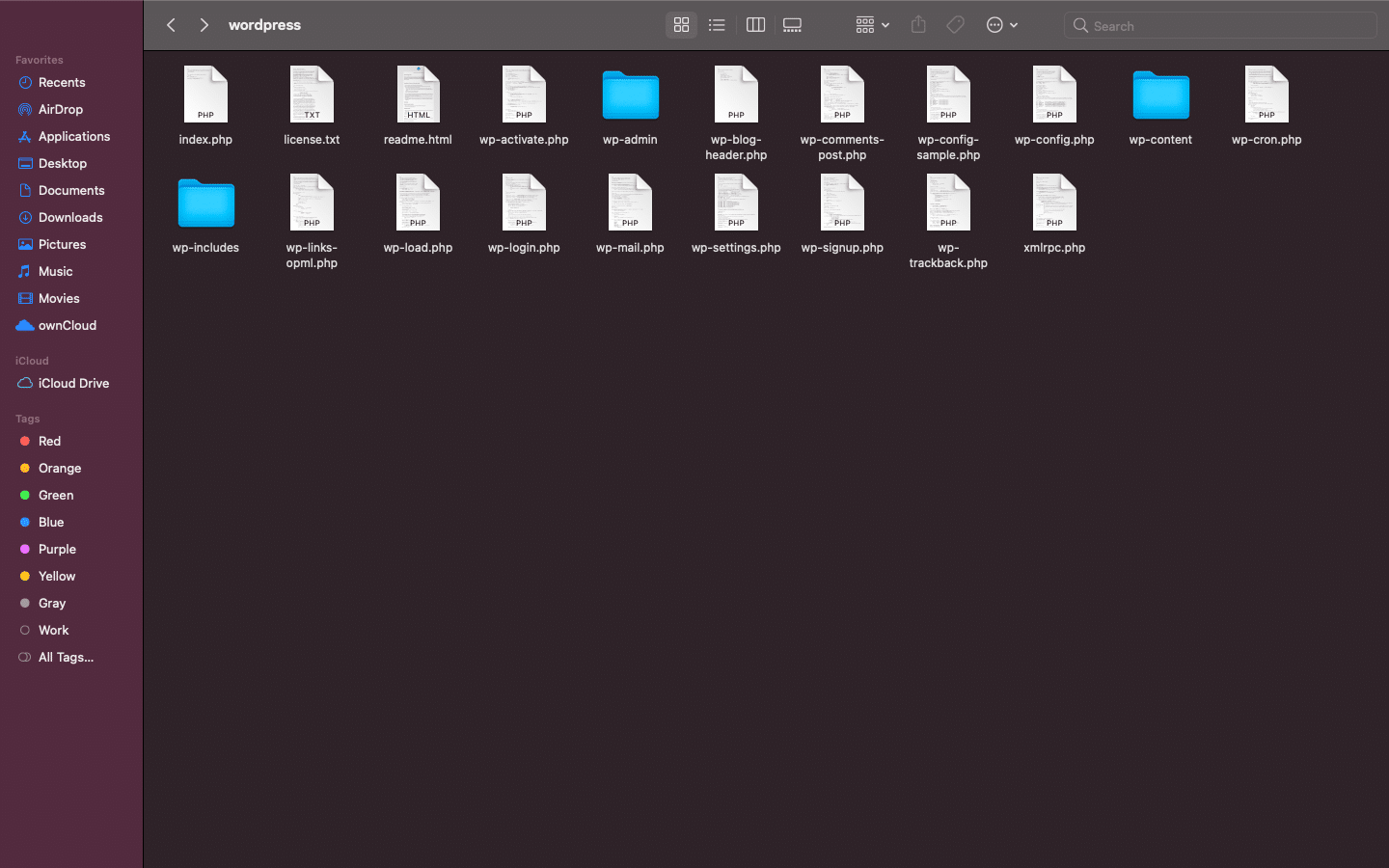Select the wp-signup.php file icon
This screenshot has height=868, width=1389.
[842, 203]
